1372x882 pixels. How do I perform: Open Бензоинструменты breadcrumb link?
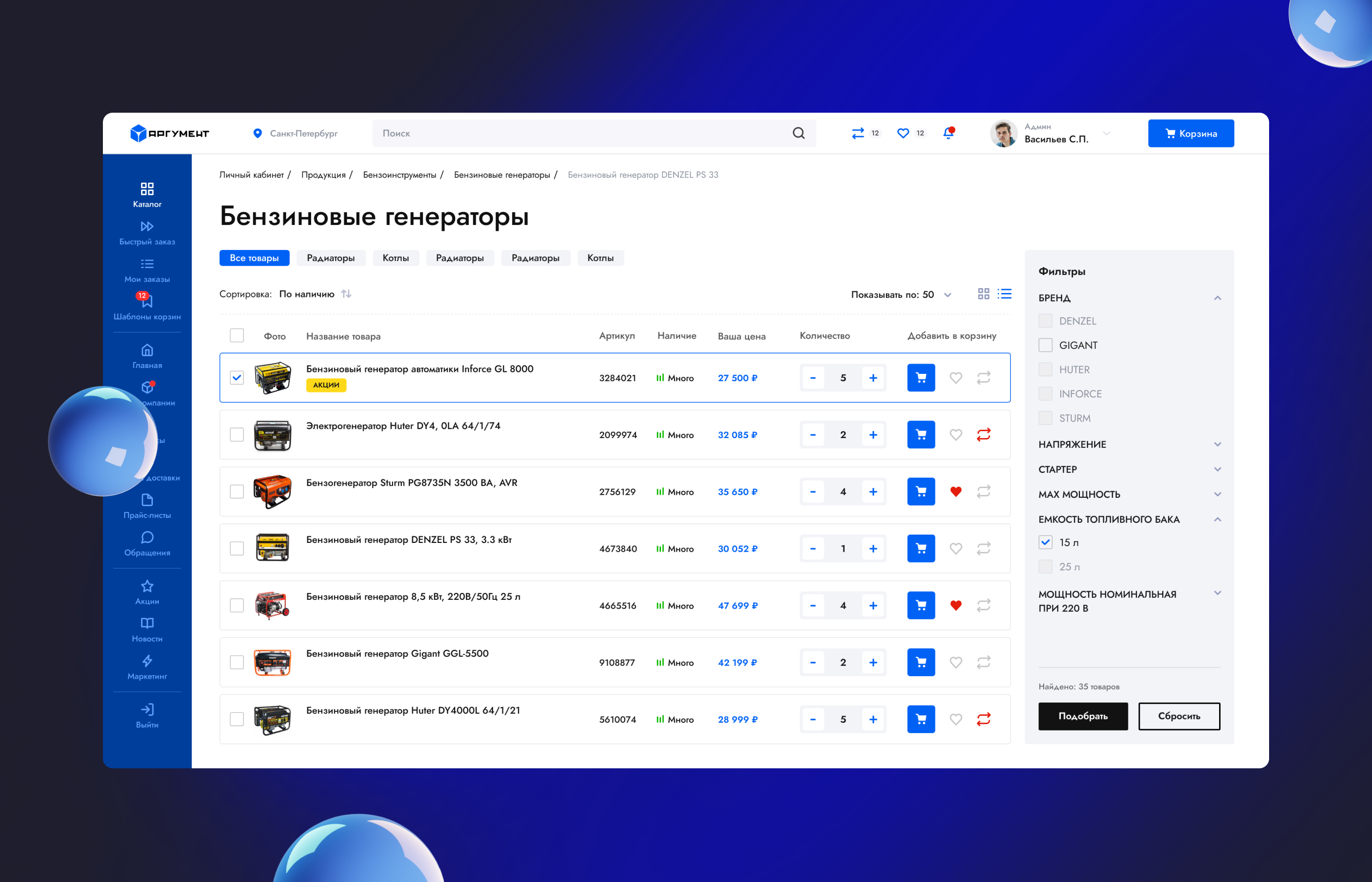[399, 174]
